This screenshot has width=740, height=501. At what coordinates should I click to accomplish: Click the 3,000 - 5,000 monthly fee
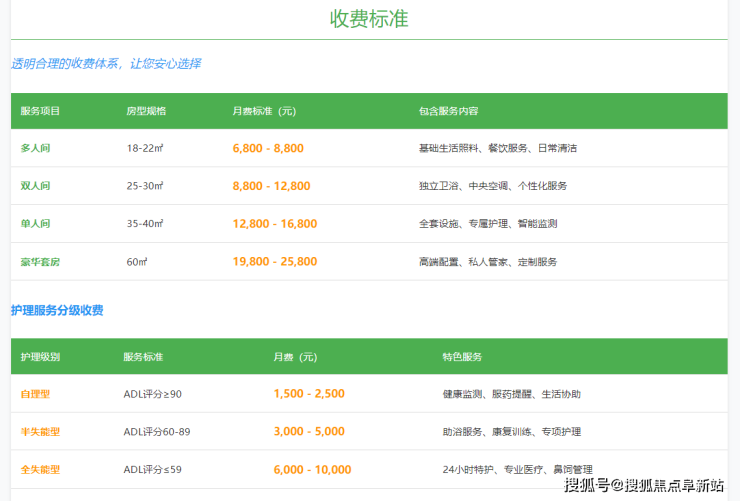pos(308,432)
